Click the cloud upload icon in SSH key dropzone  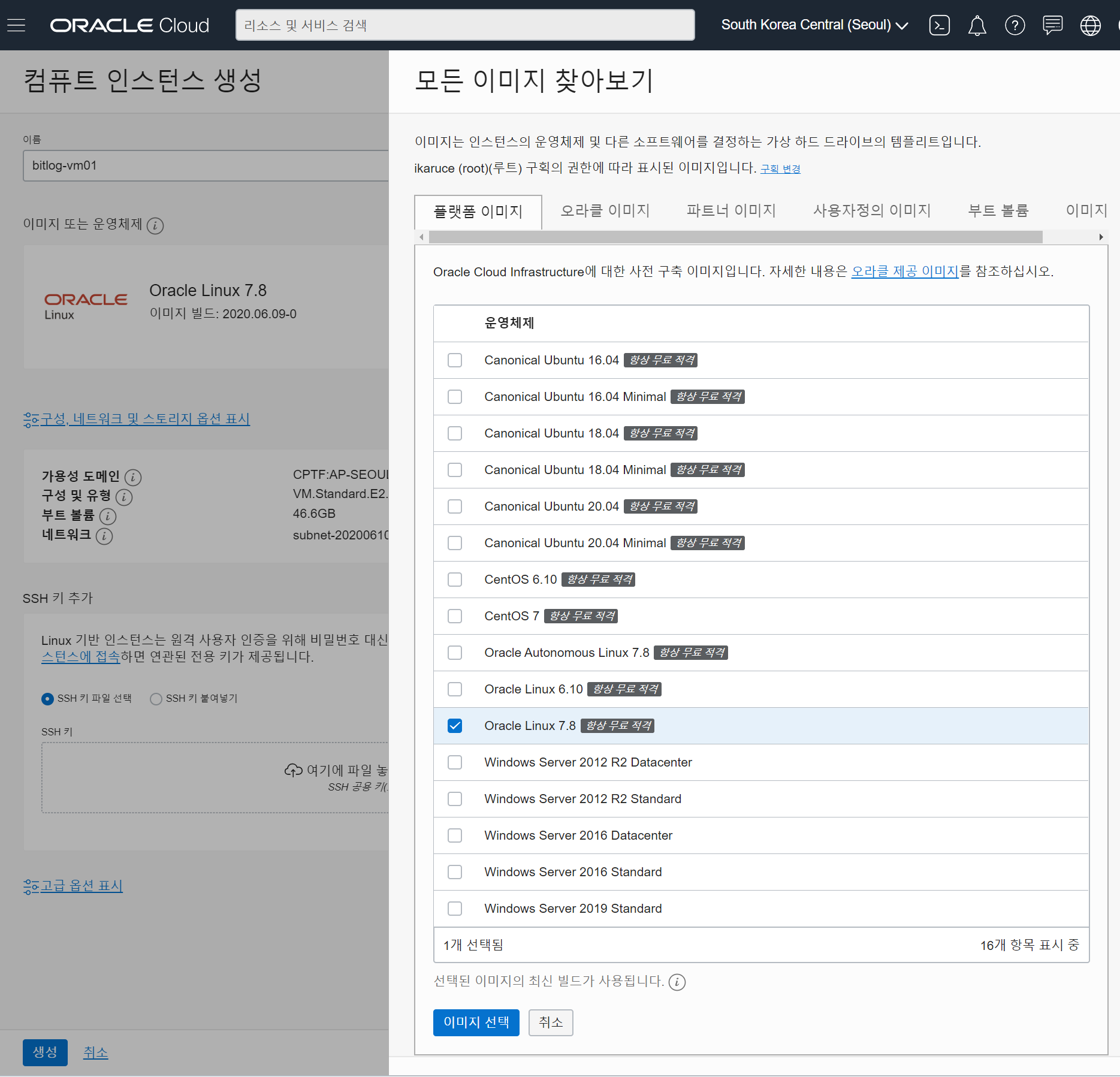[x=293, y=770]
